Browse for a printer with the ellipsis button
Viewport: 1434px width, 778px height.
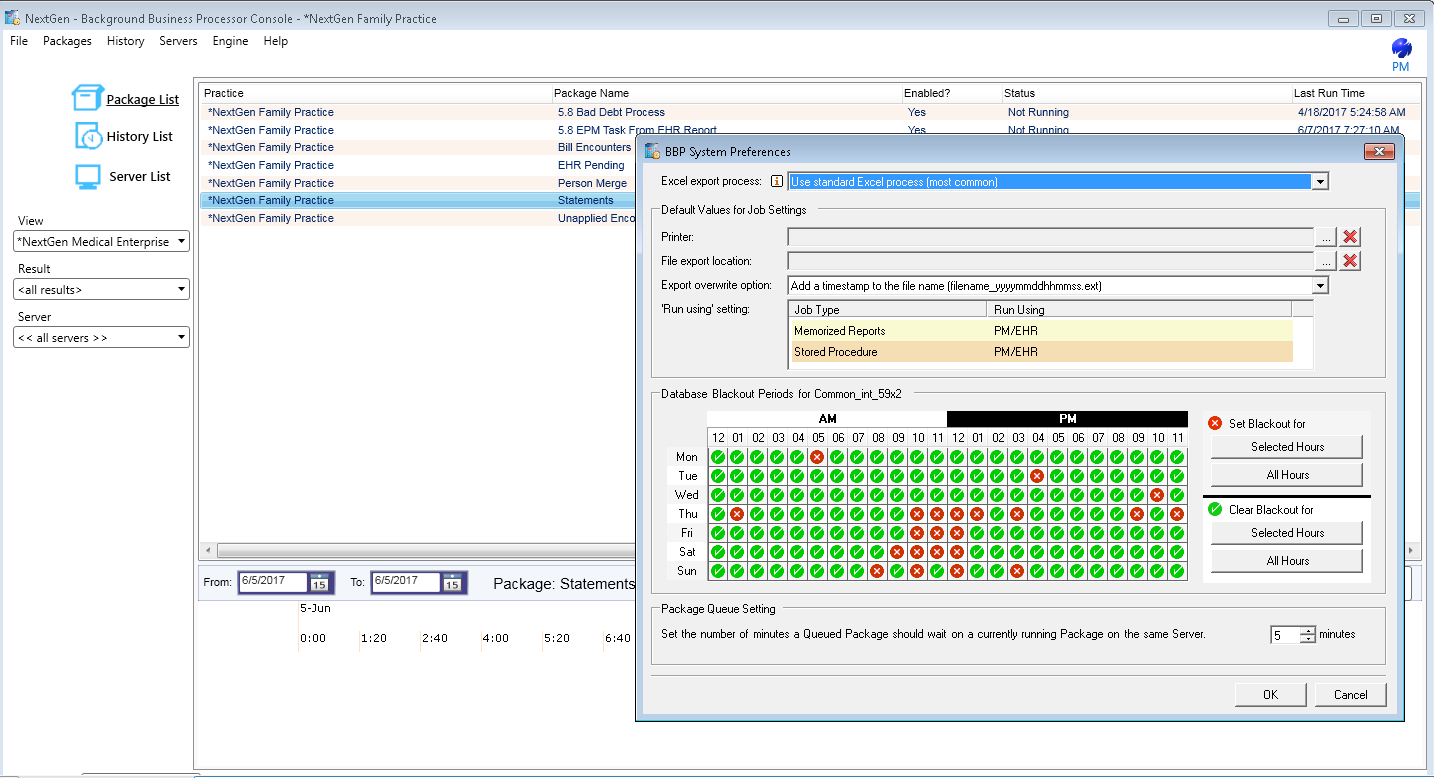1325,237
